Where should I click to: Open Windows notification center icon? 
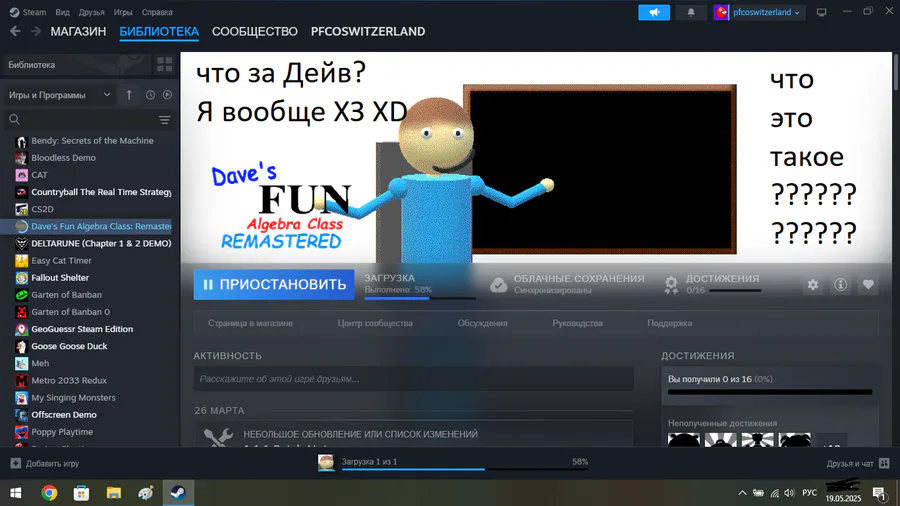tap(879, 493)
